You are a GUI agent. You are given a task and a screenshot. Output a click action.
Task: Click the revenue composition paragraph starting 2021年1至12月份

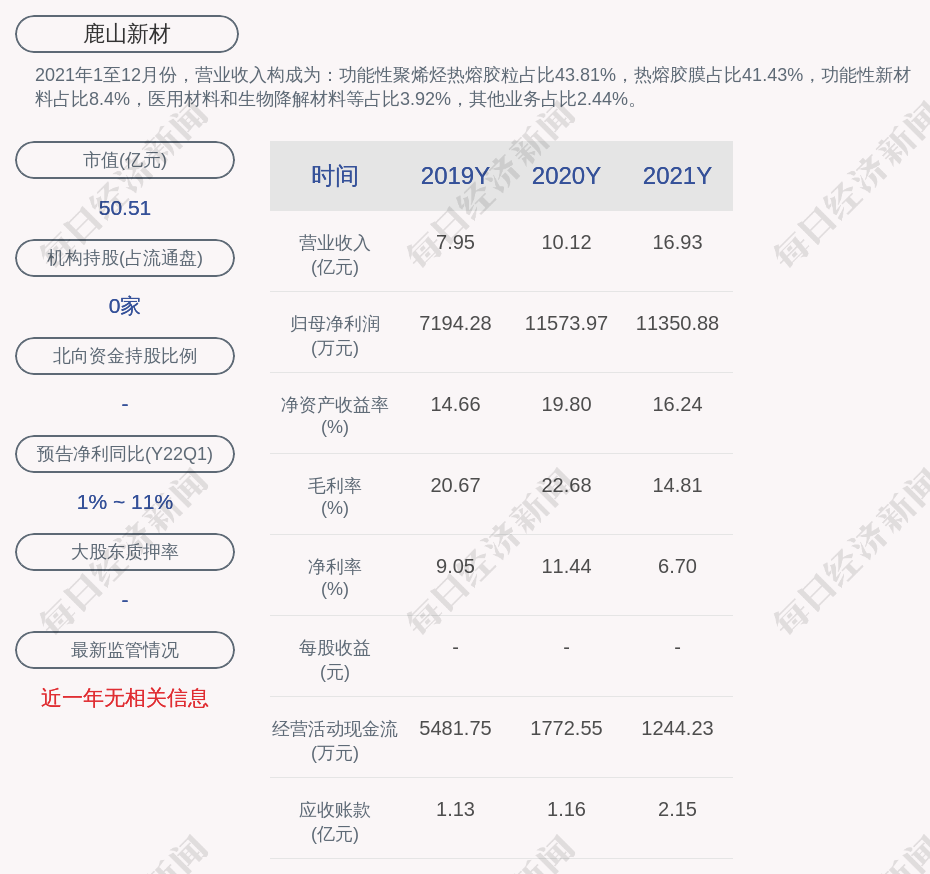[473, 87]
